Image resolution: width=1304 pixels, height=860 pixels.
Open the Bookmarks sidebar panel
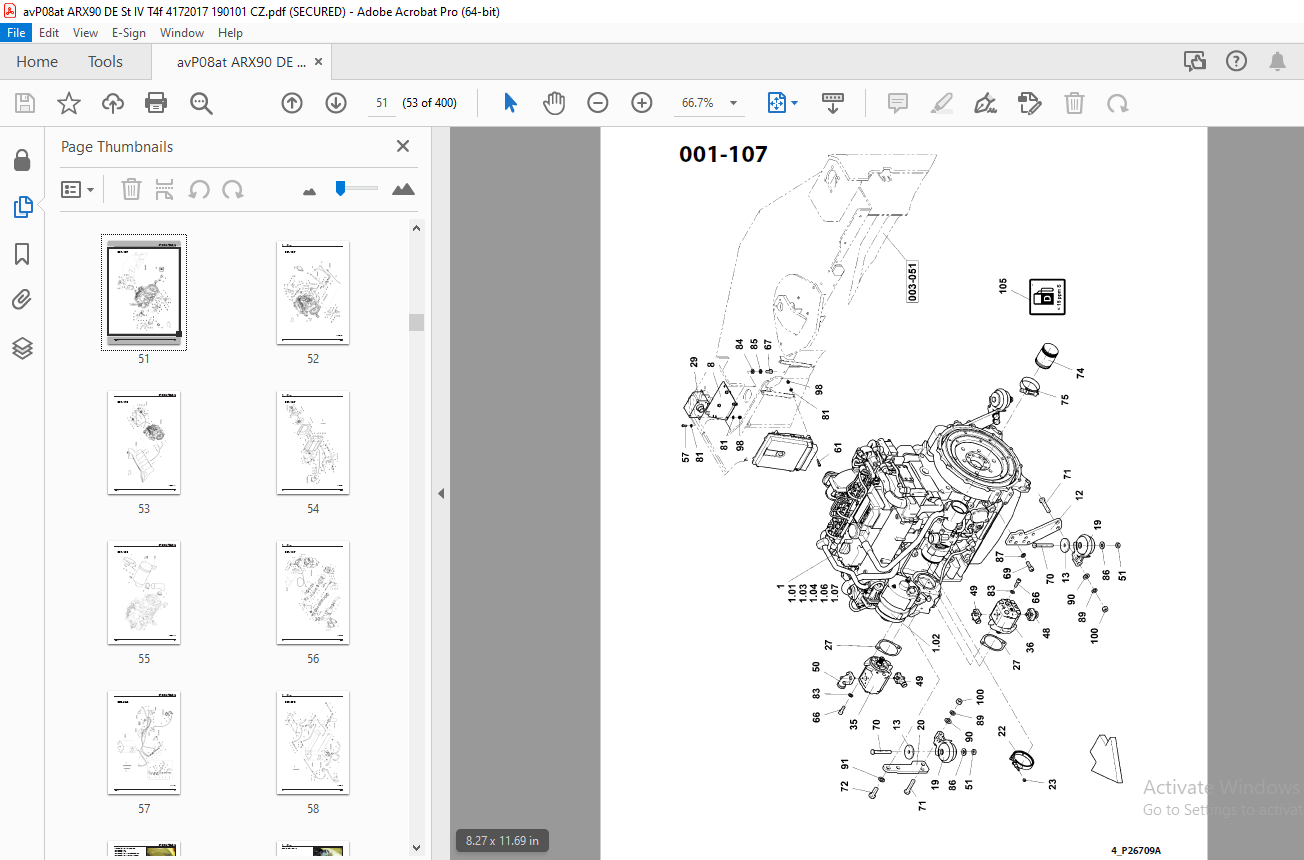[22, 254]
